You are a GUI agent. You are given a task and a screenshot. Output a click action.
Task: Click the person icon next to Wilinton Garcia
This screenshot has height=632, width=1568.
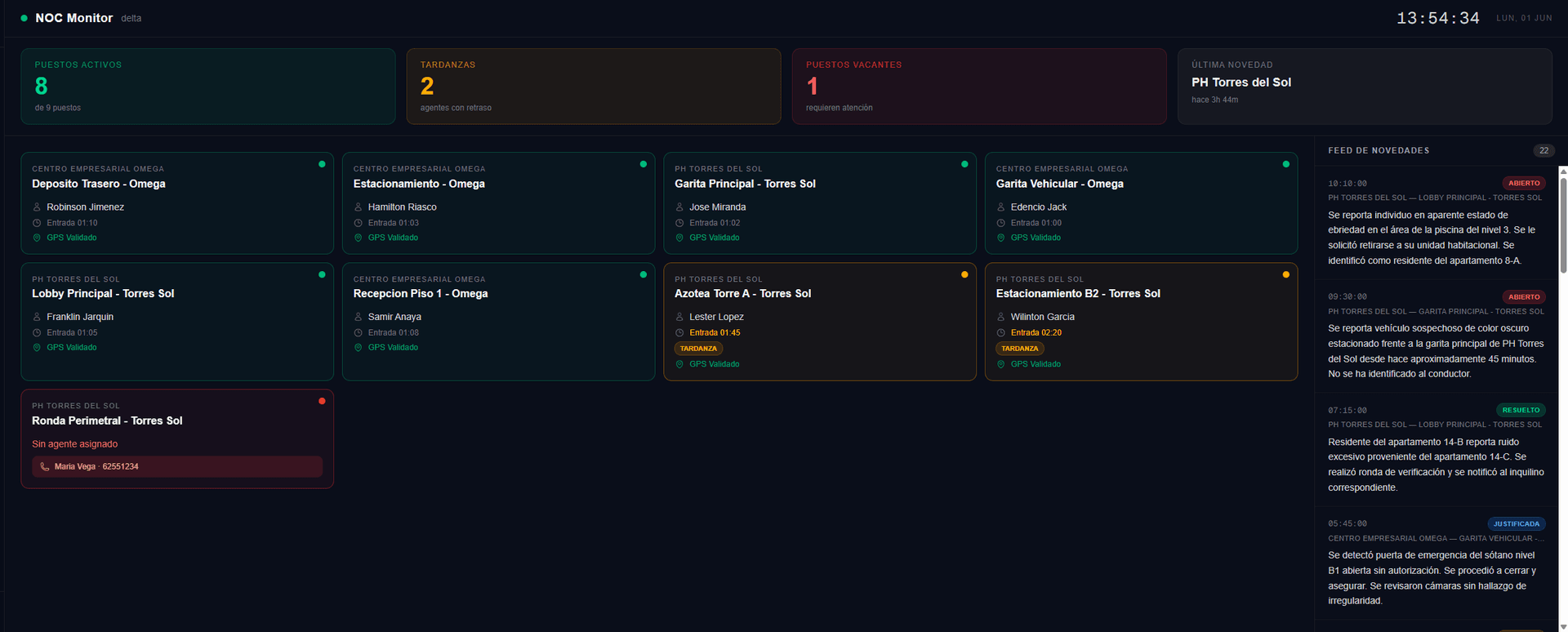[x=1000, y=317]
